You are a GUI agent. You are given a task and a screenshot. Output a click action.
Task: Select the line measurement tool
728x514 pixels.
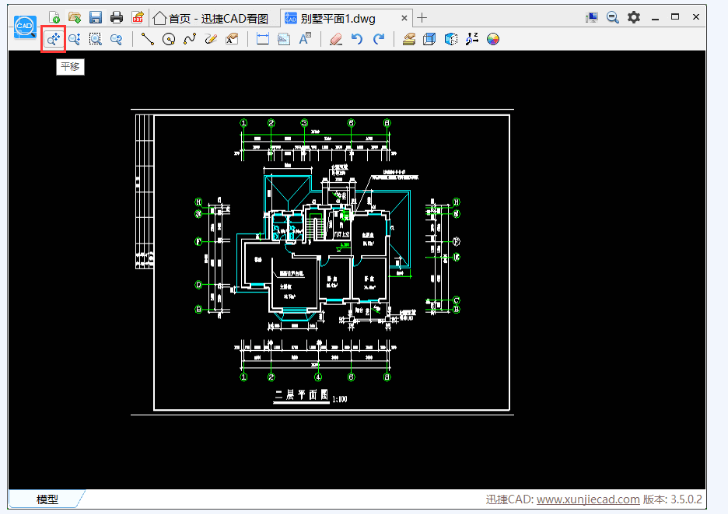147,39
